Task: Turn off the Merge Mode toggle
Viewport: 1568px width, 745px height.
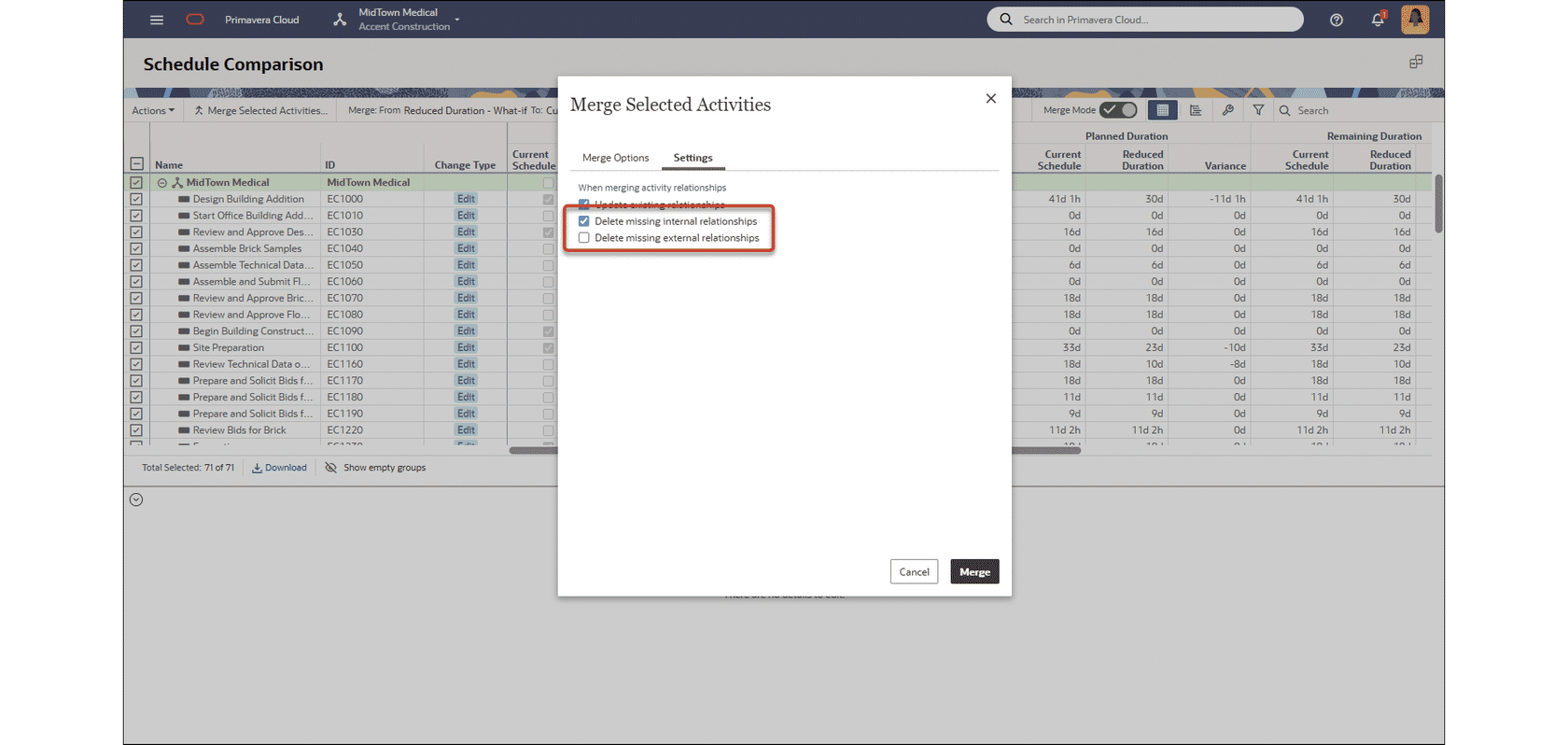Action: [1118, 110]
